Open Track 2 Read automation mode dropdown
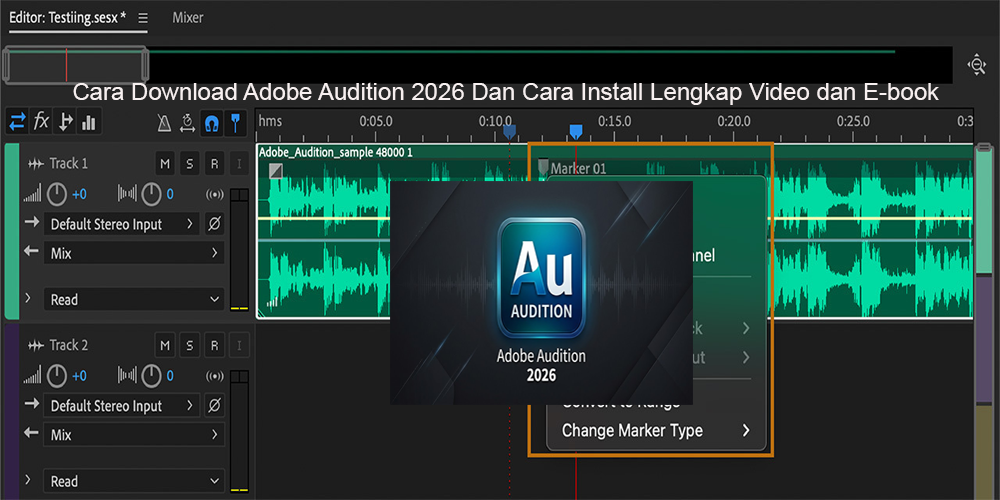The height and width of the screenshot is (500, 1000). tap(134, 481)
